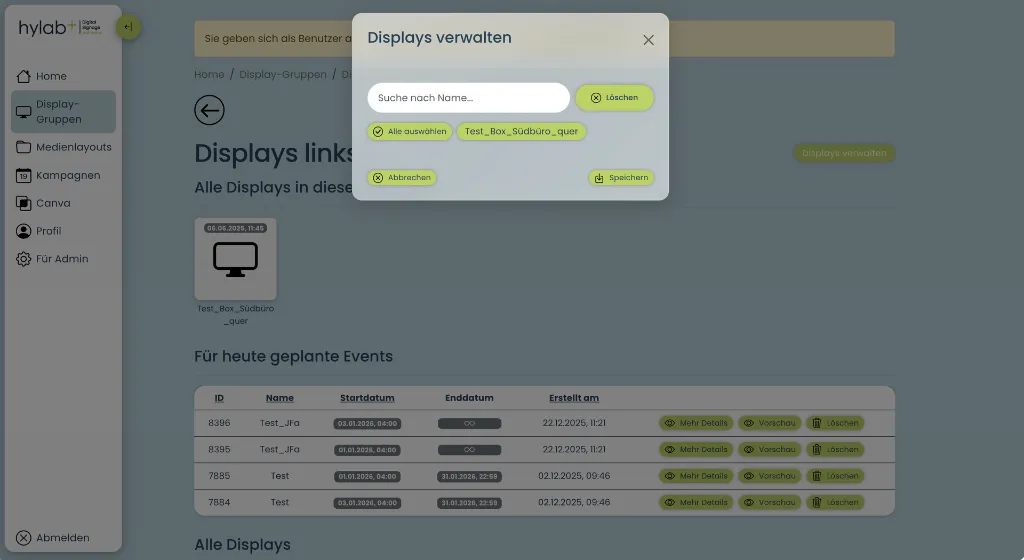Image resolution: width=1024 pixels, height=560 pixels.
Task: Click Mehr Details for event 8396
Action: click(x=696, y=423)
